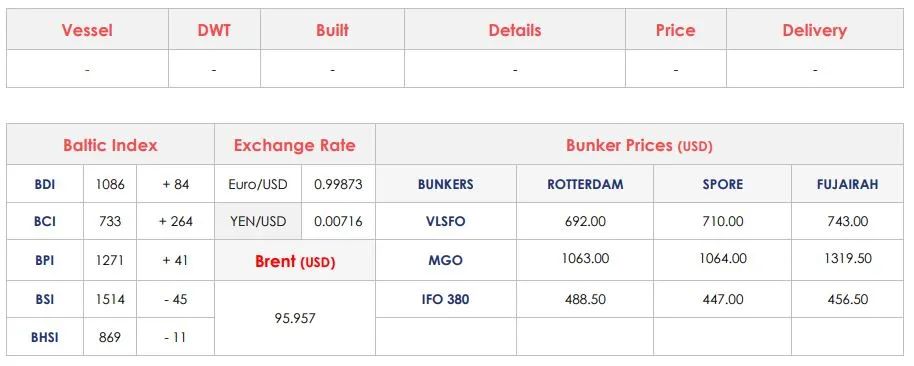Screen dimensions: 914x366
Task: Select the BPI index label
Action: pyautogui.click(x=45, y=260)
